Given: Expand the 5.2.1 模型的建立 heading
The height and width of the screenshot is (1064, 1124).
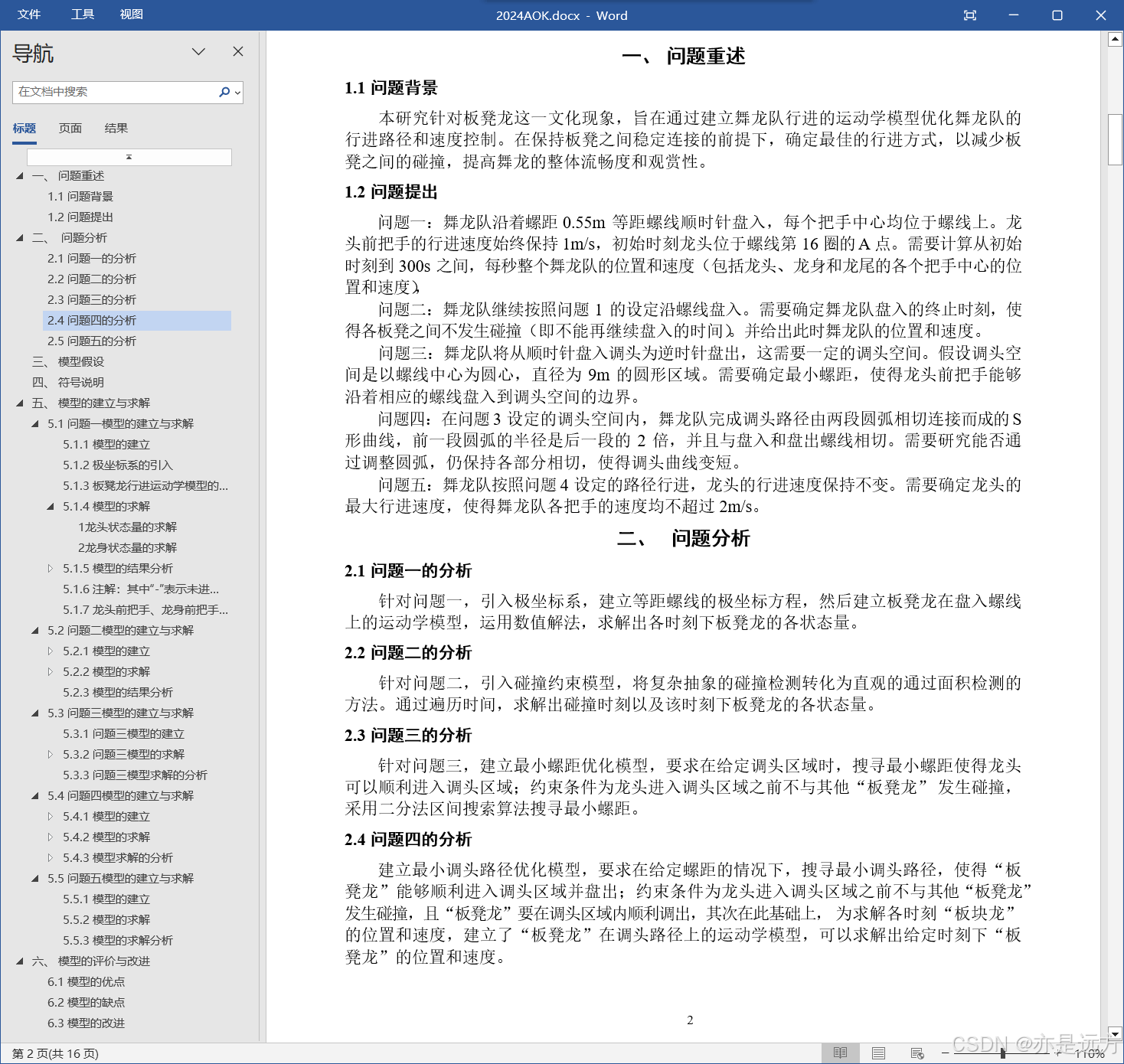Looking at the screenshot, I should click(51, 651).
